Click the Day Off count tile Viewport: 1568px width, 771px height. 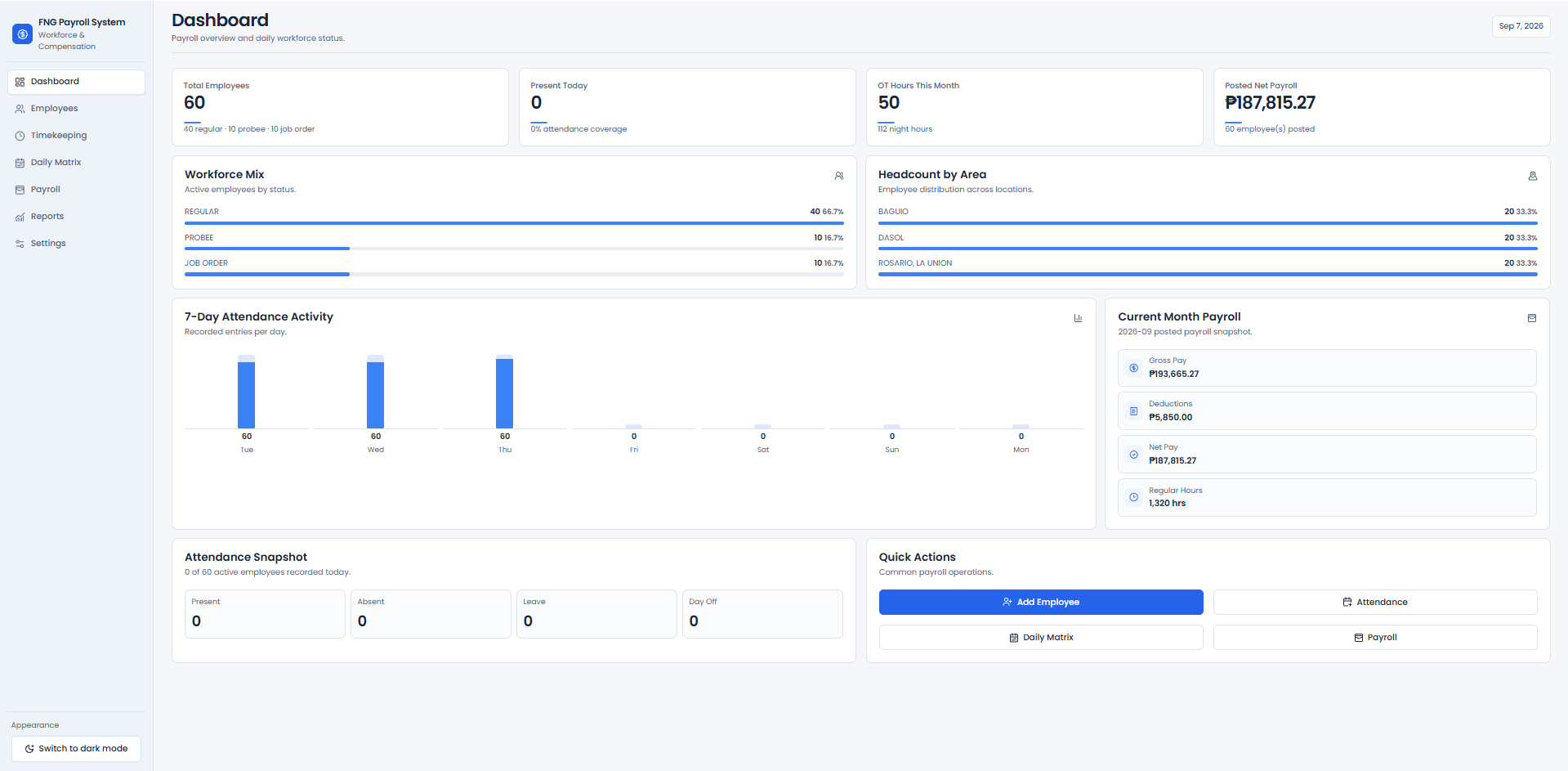click(x=762, y=614)
